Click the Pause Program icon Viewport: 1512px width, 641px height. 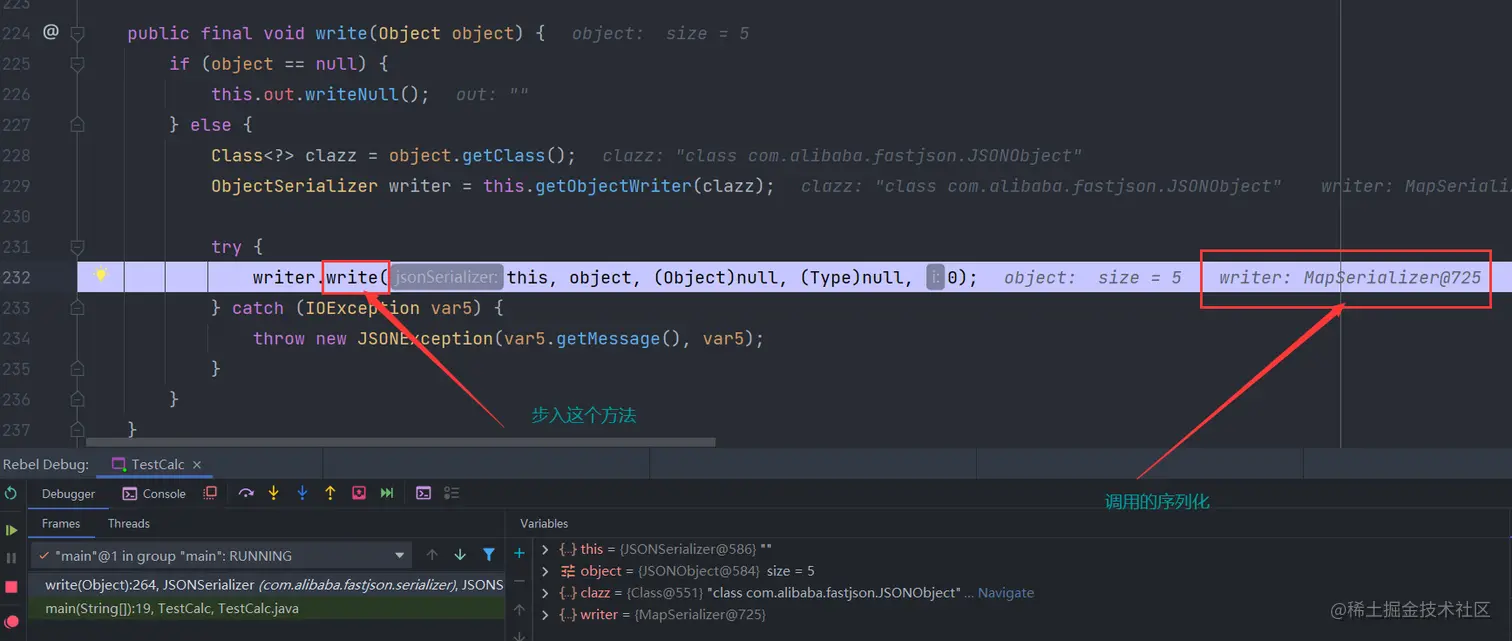(11, 558)
